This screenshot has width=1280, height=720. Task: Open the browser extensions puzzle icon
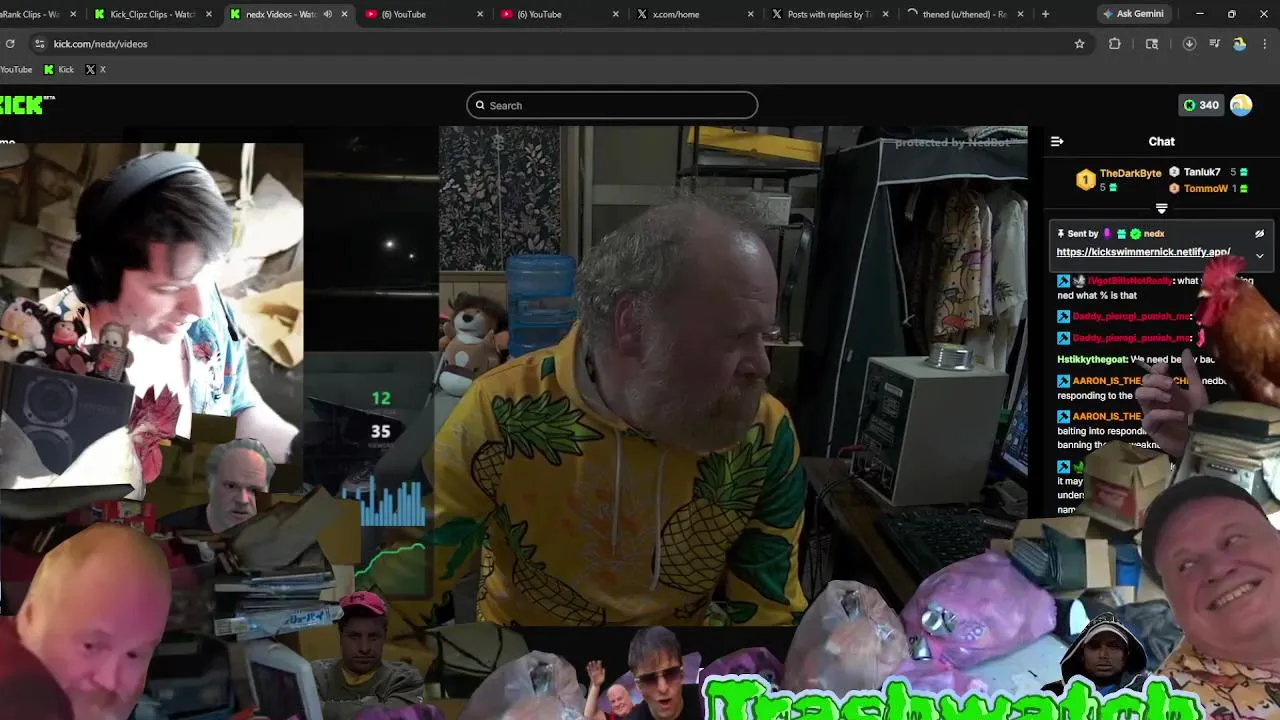pyautogui.click(x=1114, y=44)
